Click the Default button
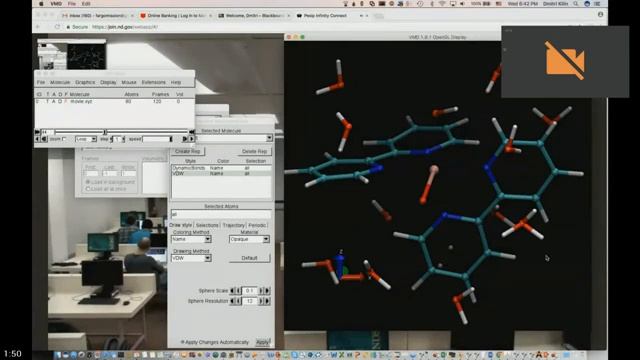 (x=249, y=258)
